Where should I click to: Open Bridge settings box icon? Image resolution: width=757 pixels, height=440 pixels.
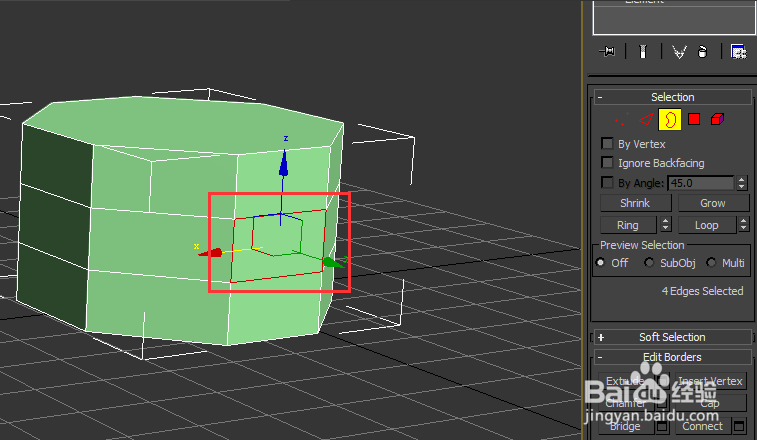(662, 426)
